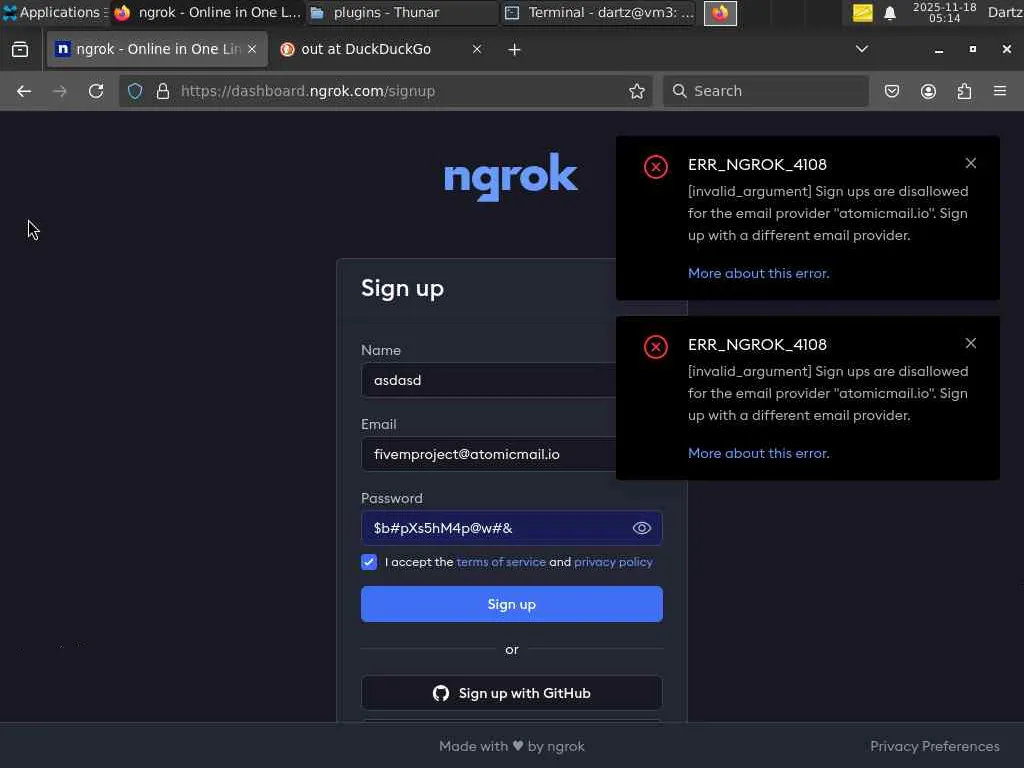Open the notification bell in system tray
The height and width of the screenshot is (768, 1024).
coord(889,13)
